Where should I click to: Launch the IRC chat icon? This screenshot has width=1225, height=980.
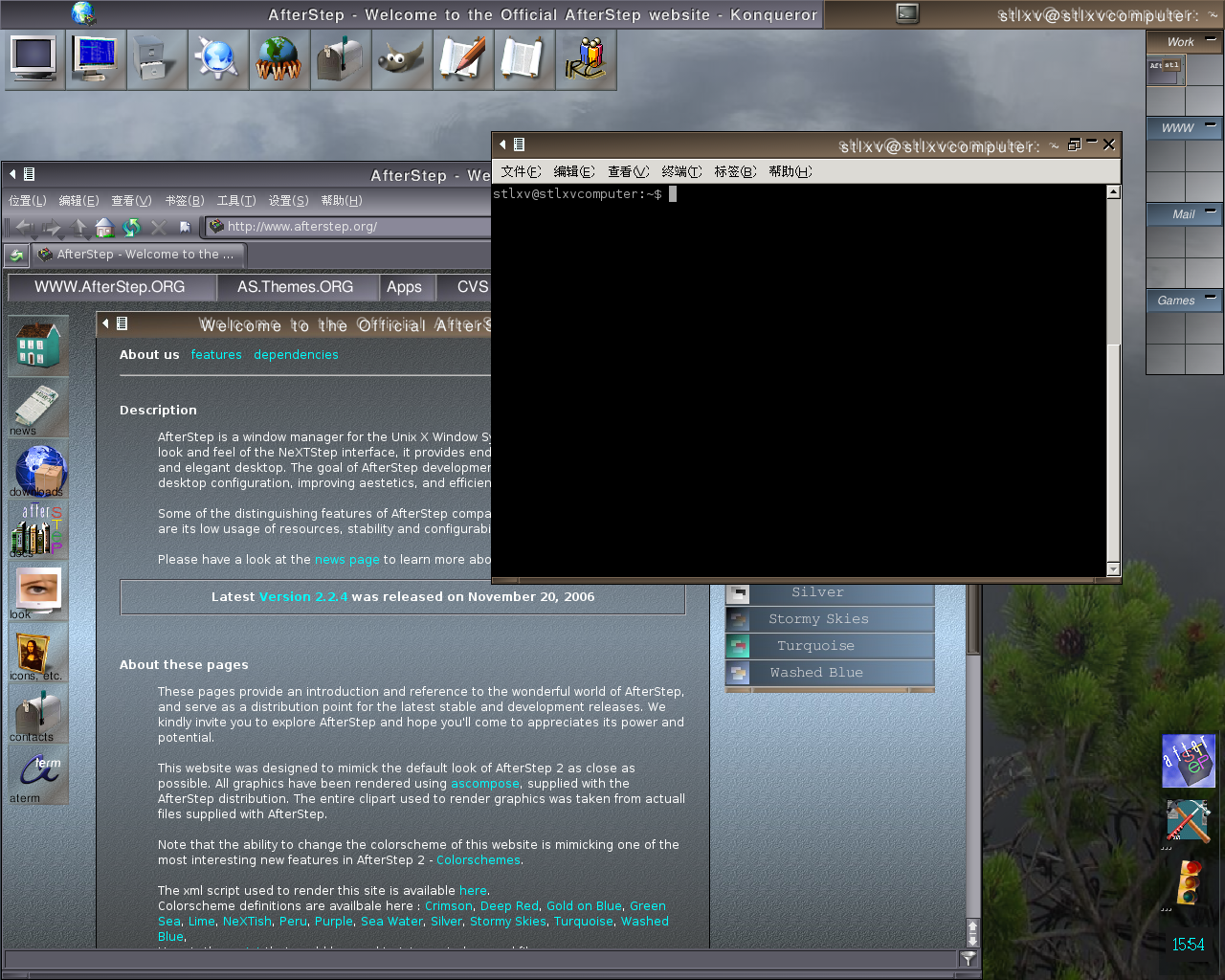tap(586, 59)
